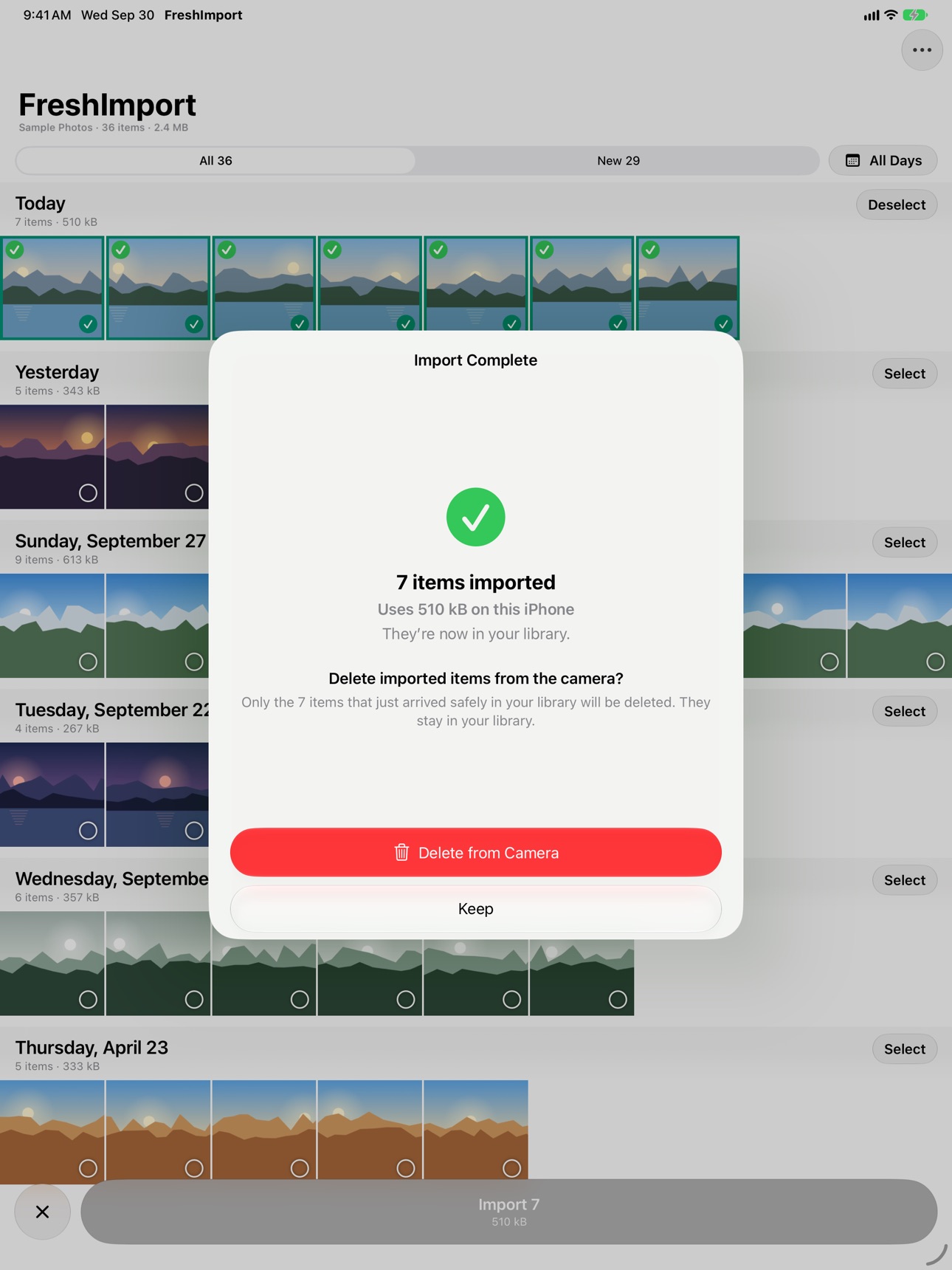Deselect all Today items
The height and width of the screenshot is (1270, 952).
click(896, 205)
